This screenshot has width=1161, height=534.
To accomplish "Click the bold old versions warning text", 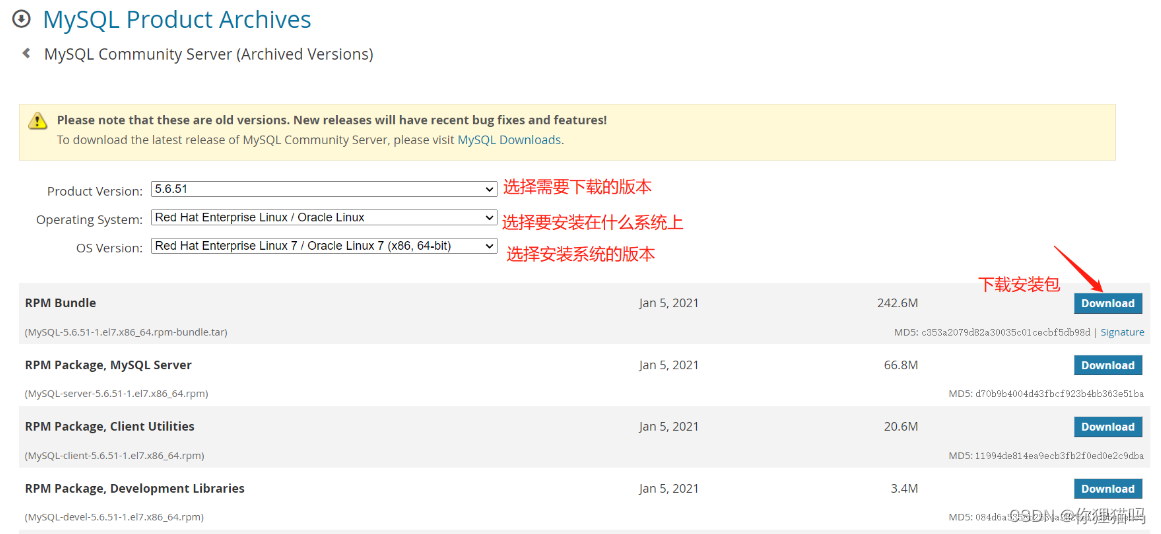I will click(332, 120).
